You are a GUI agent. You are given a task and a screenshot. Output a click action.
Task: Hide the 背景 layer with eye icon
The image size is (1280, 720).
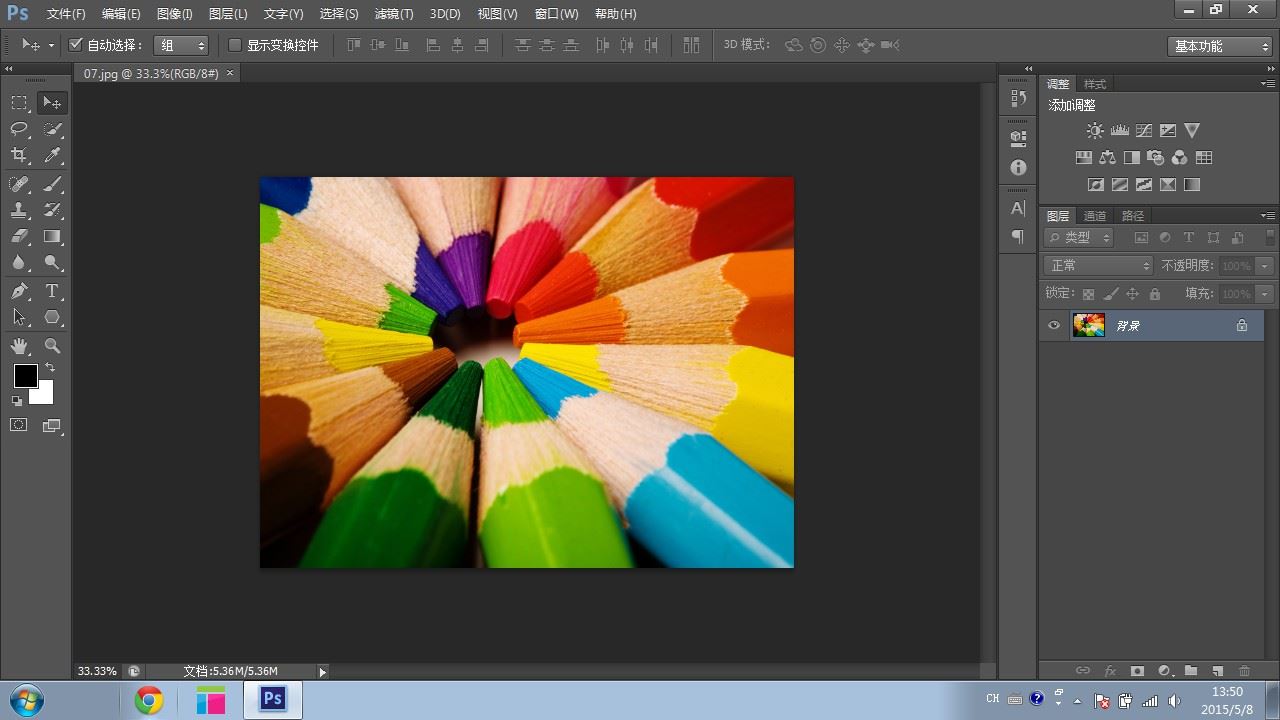[x=1053, y=326]
